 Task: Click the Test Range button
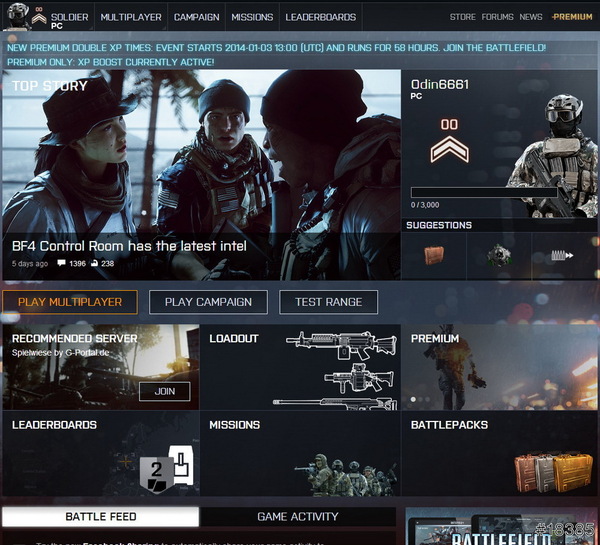point(328,302)
